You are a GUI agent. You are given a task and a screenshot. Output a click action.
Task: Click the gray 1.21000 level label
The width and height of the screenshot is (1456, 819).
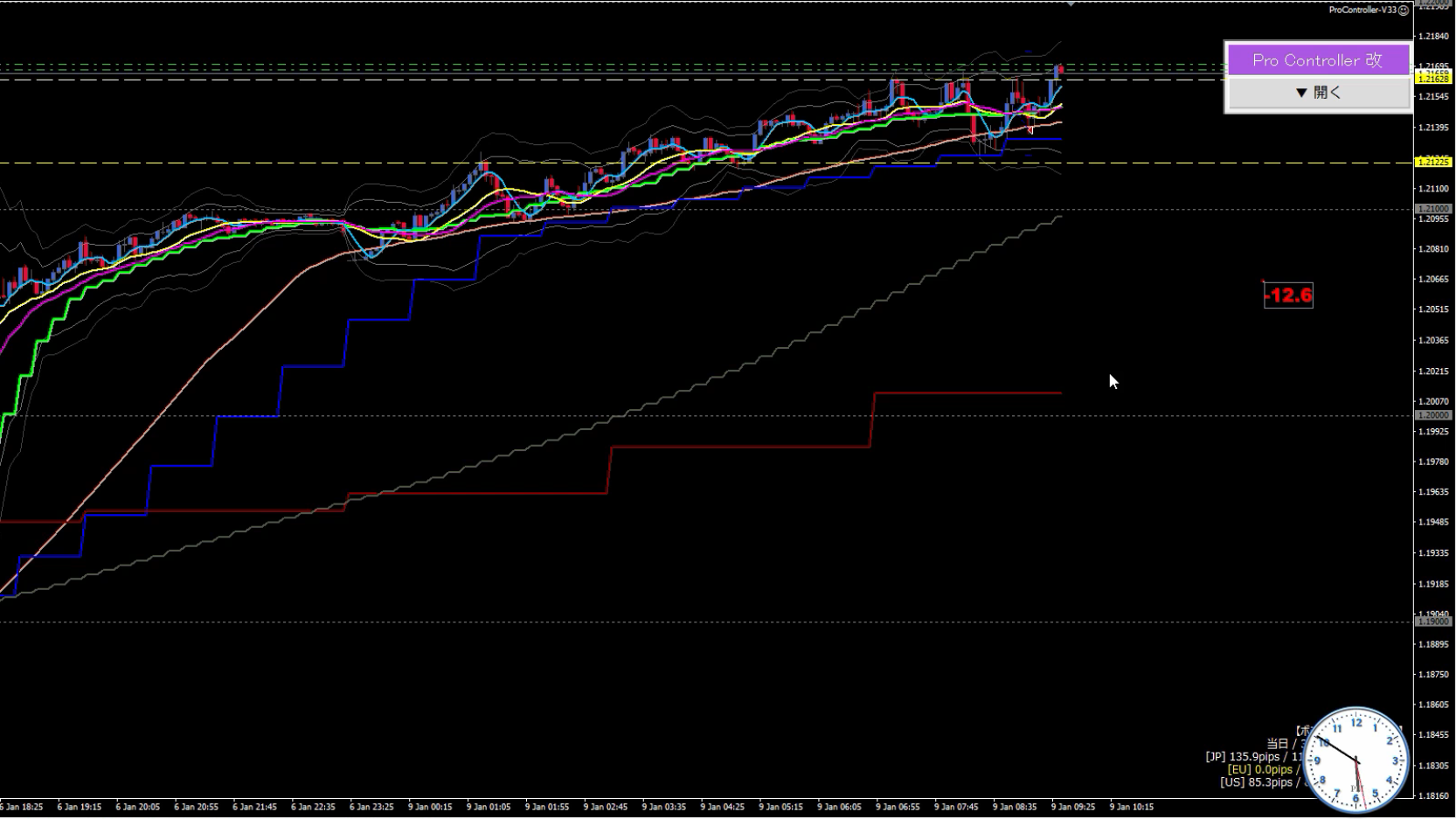1433,209
